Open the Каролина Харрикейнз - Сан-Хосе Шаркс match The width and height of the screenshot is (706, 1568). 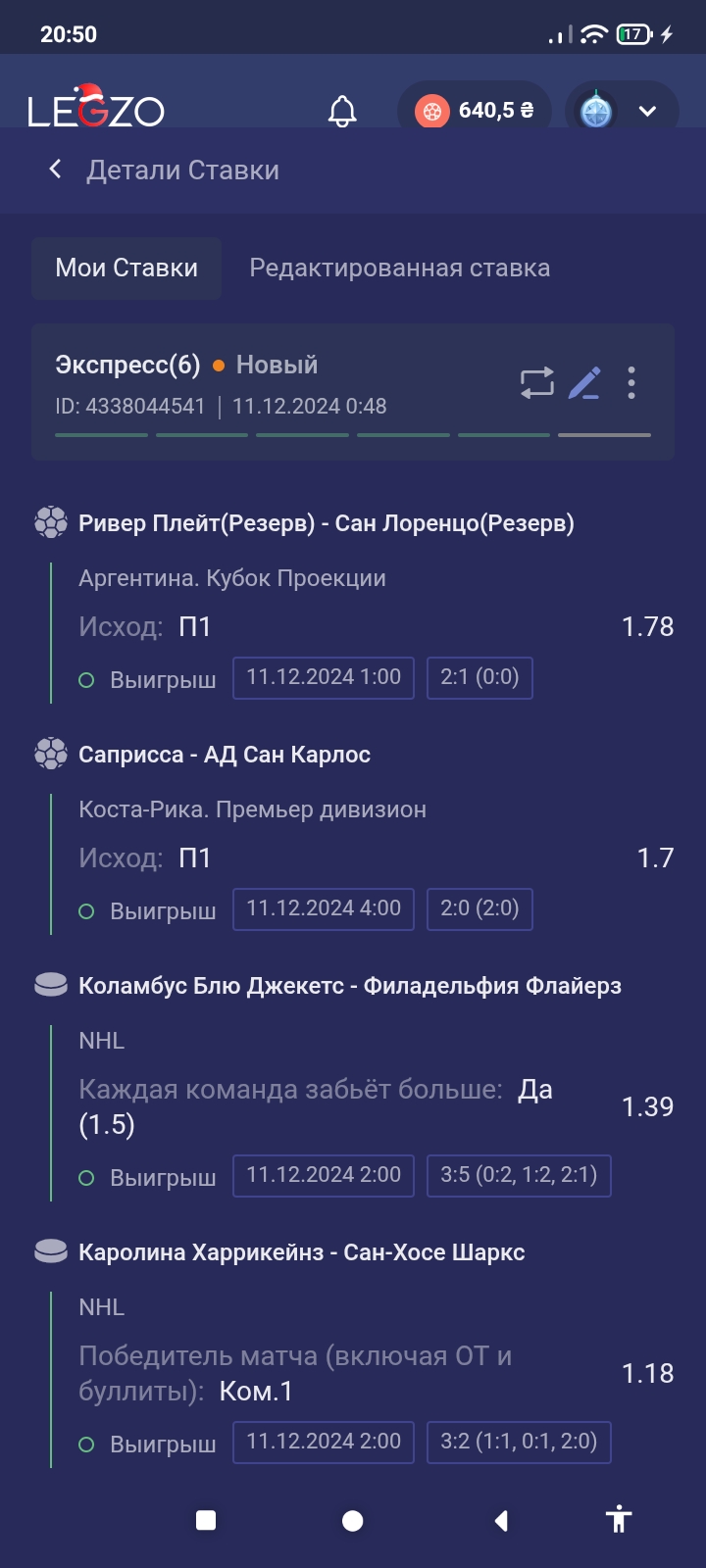[301, 1252]
